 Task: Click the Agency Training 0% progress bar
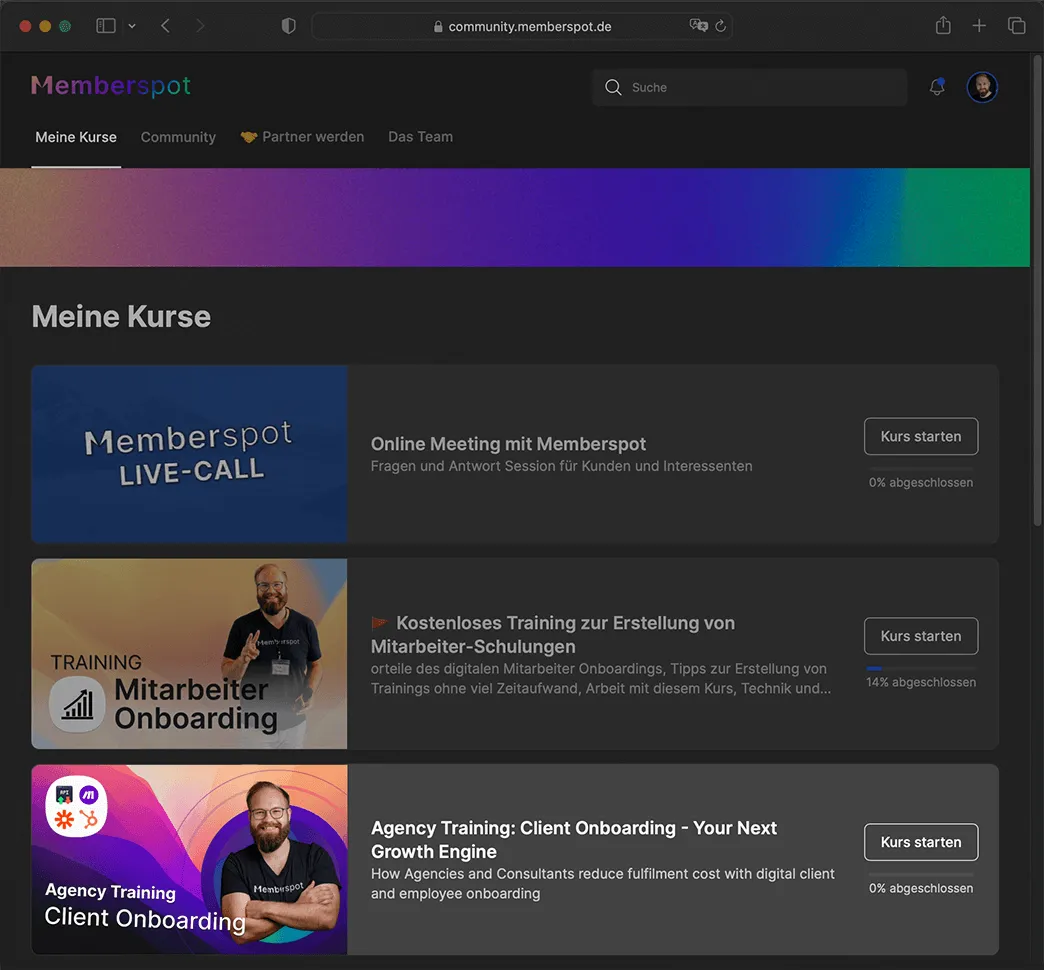(920, 875)
